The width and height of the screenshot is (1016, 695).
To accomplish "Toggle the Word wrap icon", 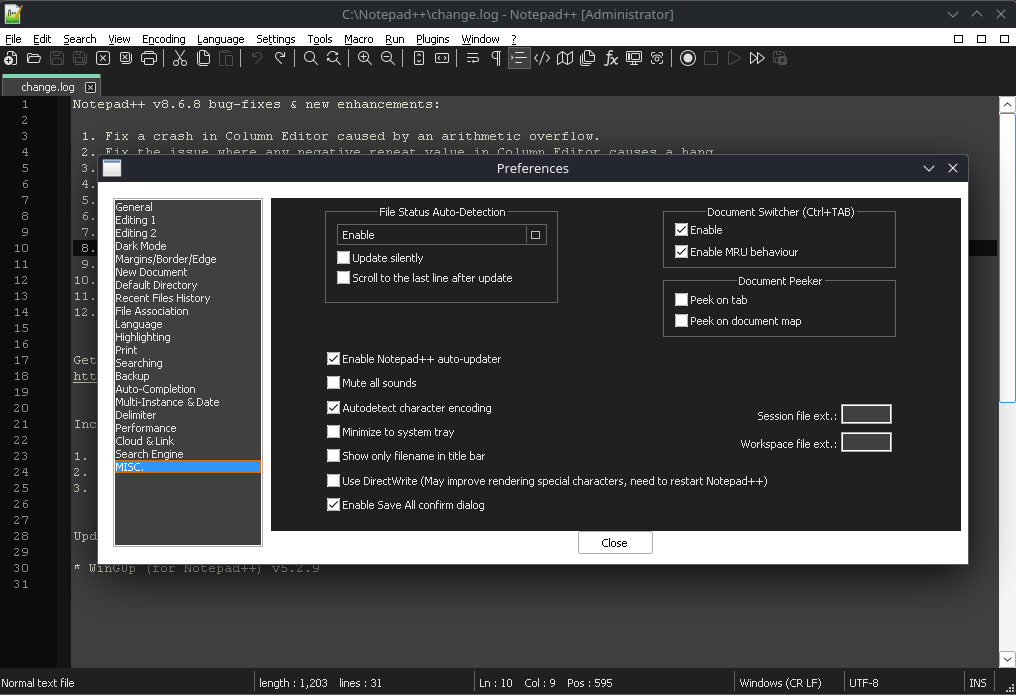I will (x=472, y=58).
